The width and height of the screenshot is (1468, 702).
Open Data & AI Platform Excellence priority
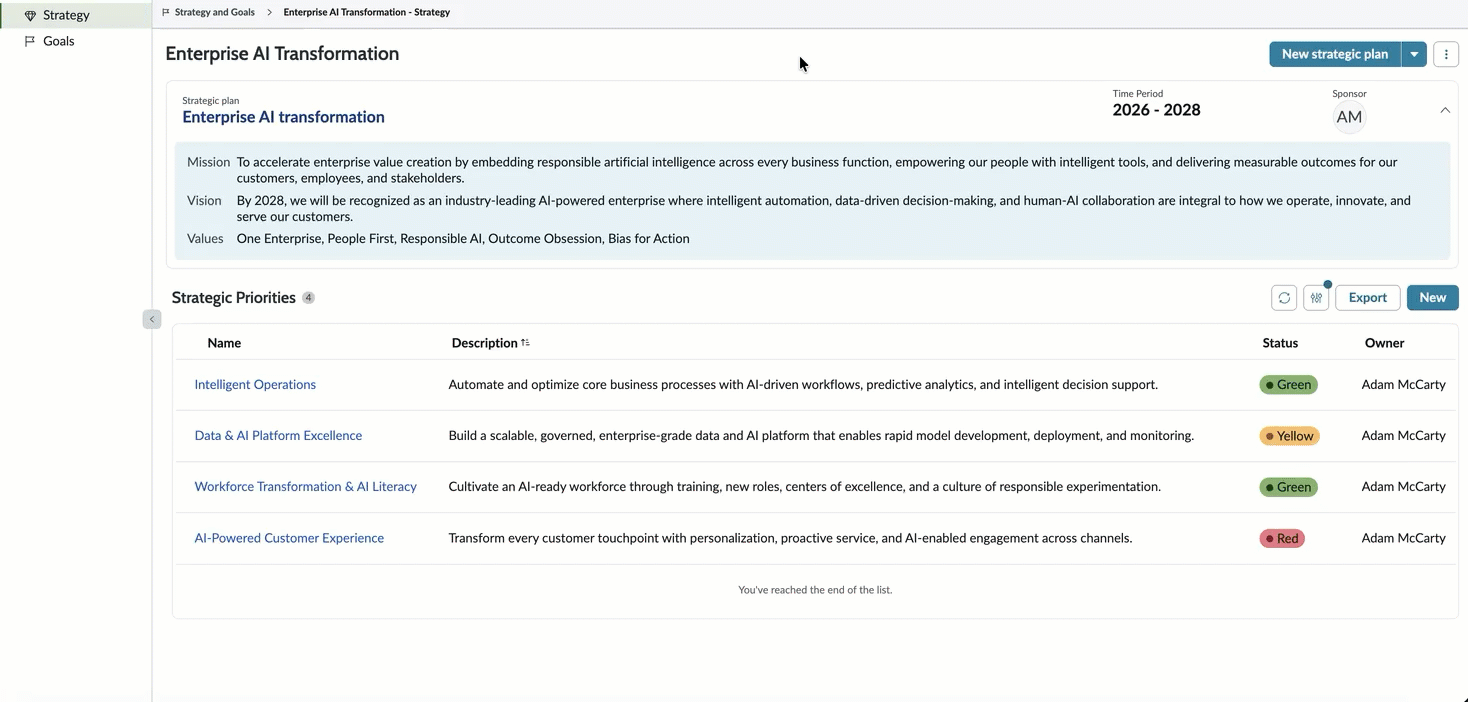(278, 435)
